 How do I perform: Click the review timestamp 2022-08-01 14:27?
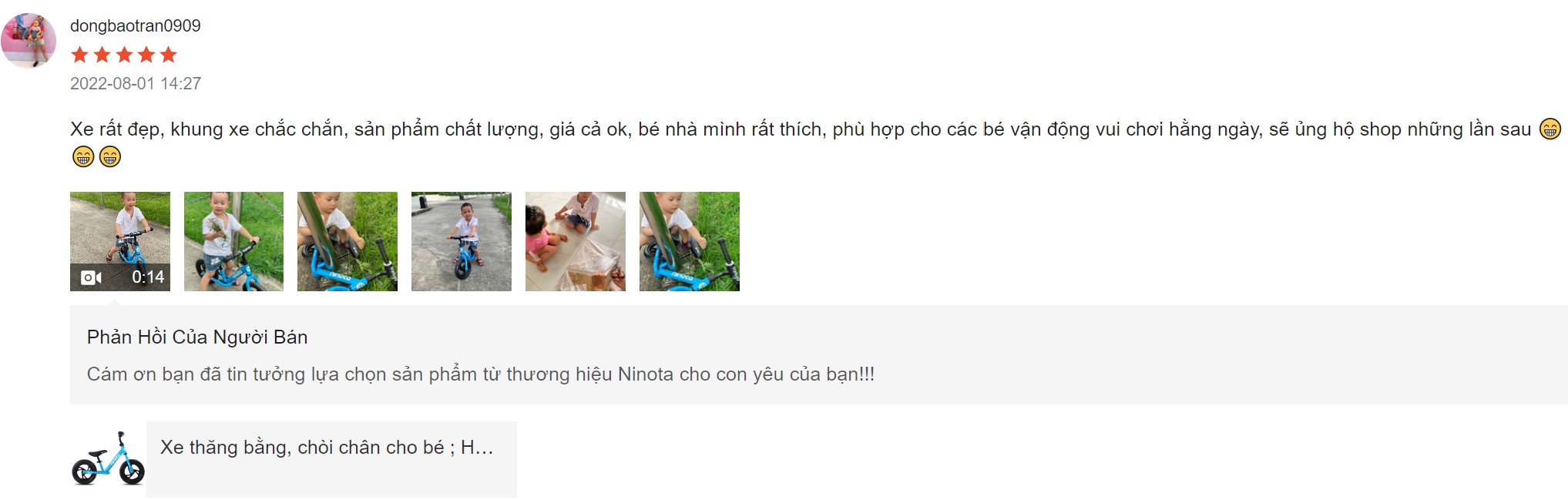pos(136,83)
